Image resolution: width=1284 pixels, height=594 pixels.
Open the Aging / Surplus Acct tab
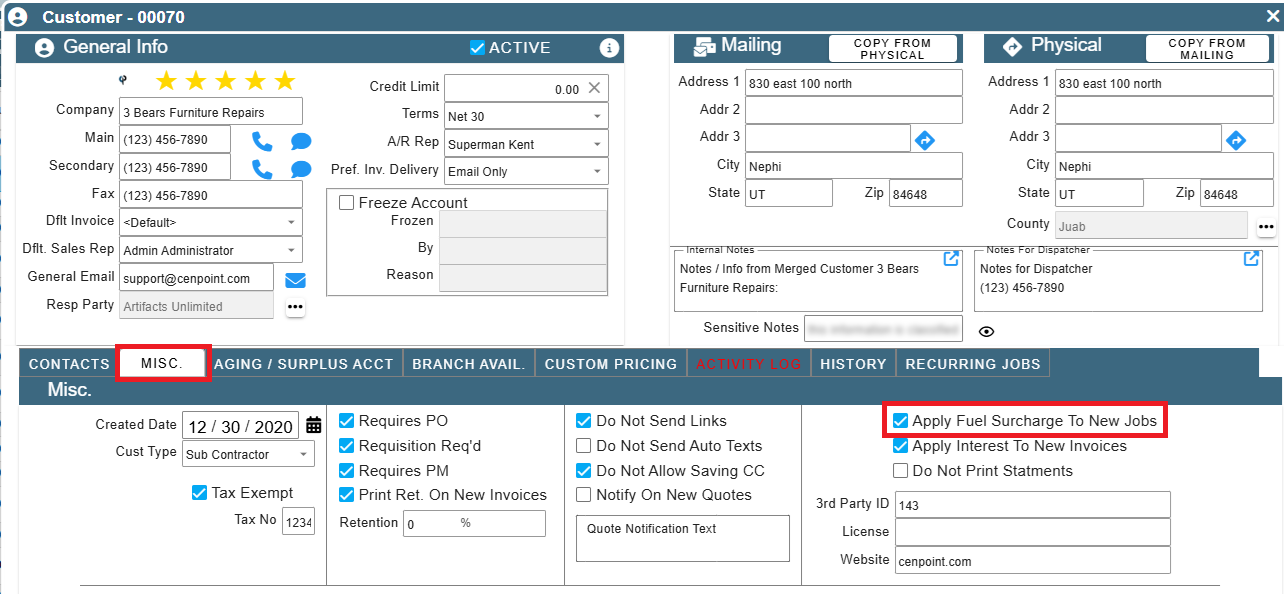coord(304,364)
